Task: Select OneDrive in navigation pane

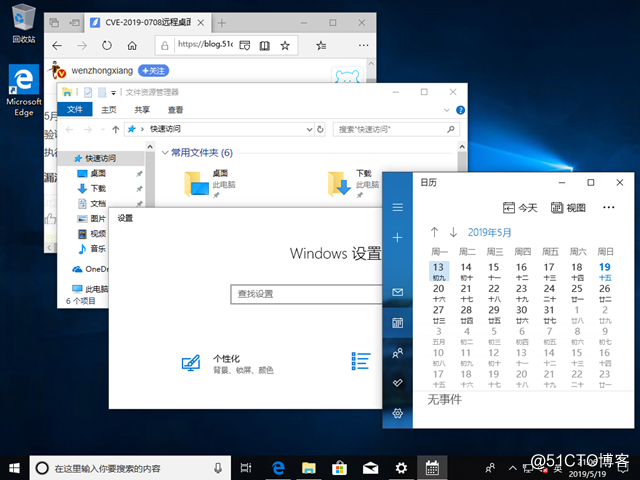Action: click(x=91, y=269)
